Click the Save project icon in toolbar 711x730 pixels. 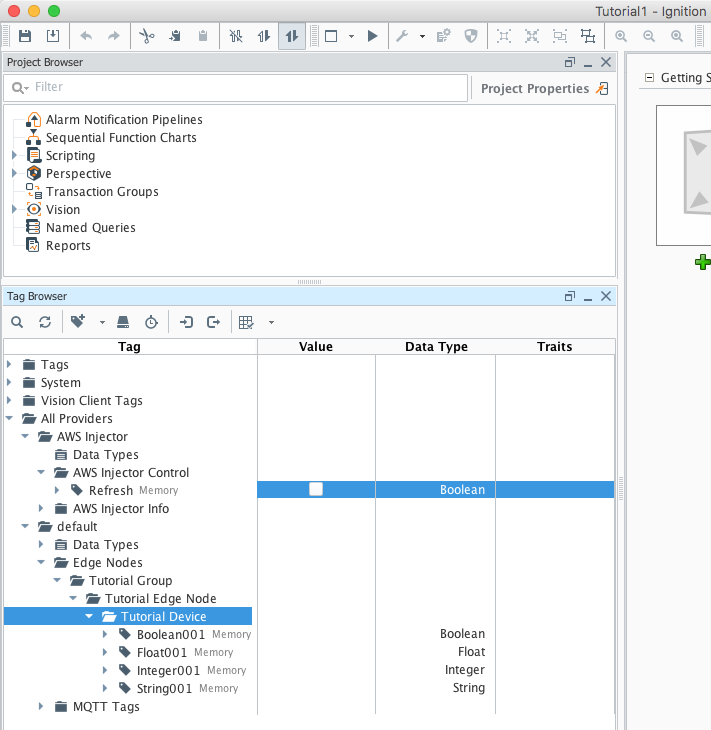(25, 36)
